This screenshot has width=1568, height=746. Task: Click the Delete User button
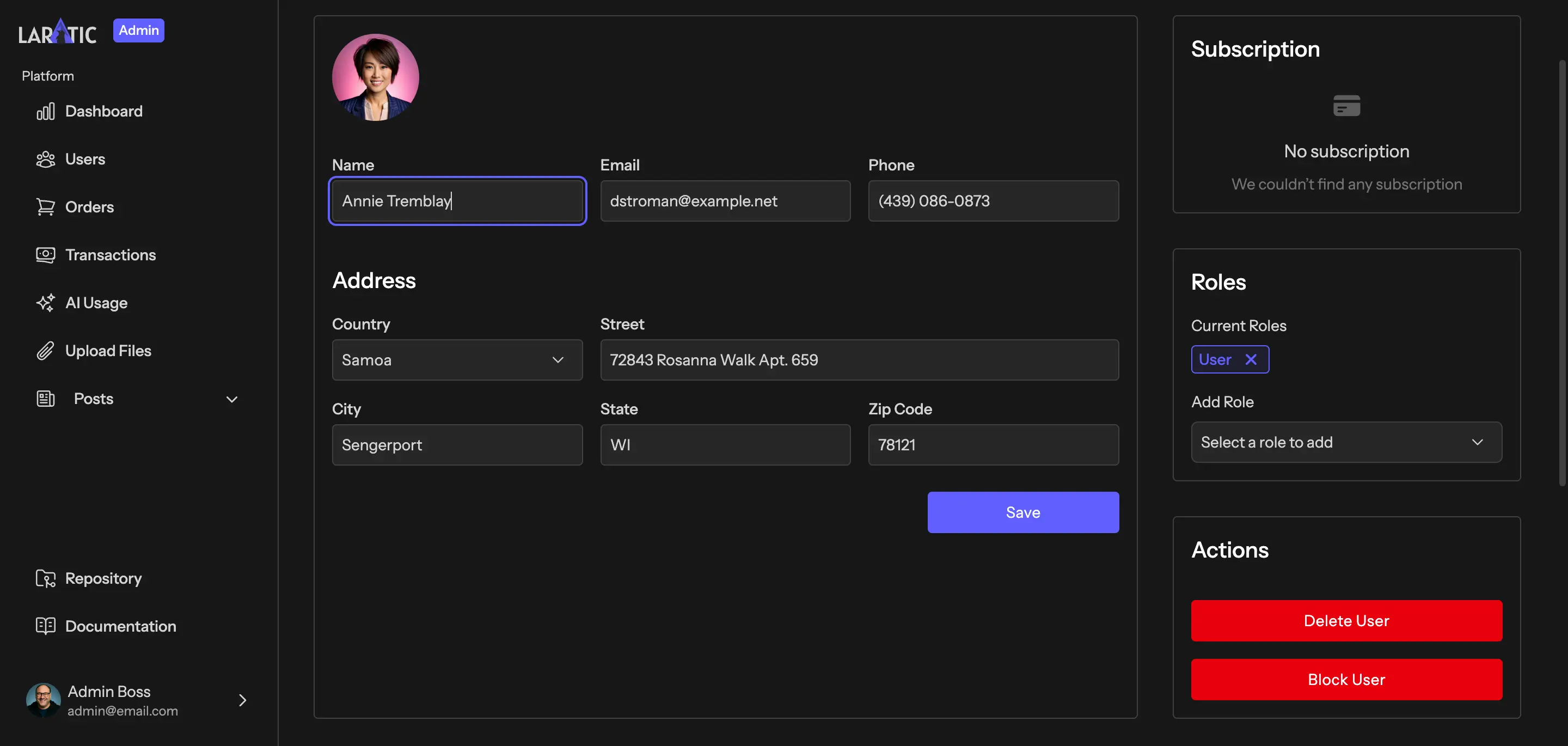(x=1346, y=621)
